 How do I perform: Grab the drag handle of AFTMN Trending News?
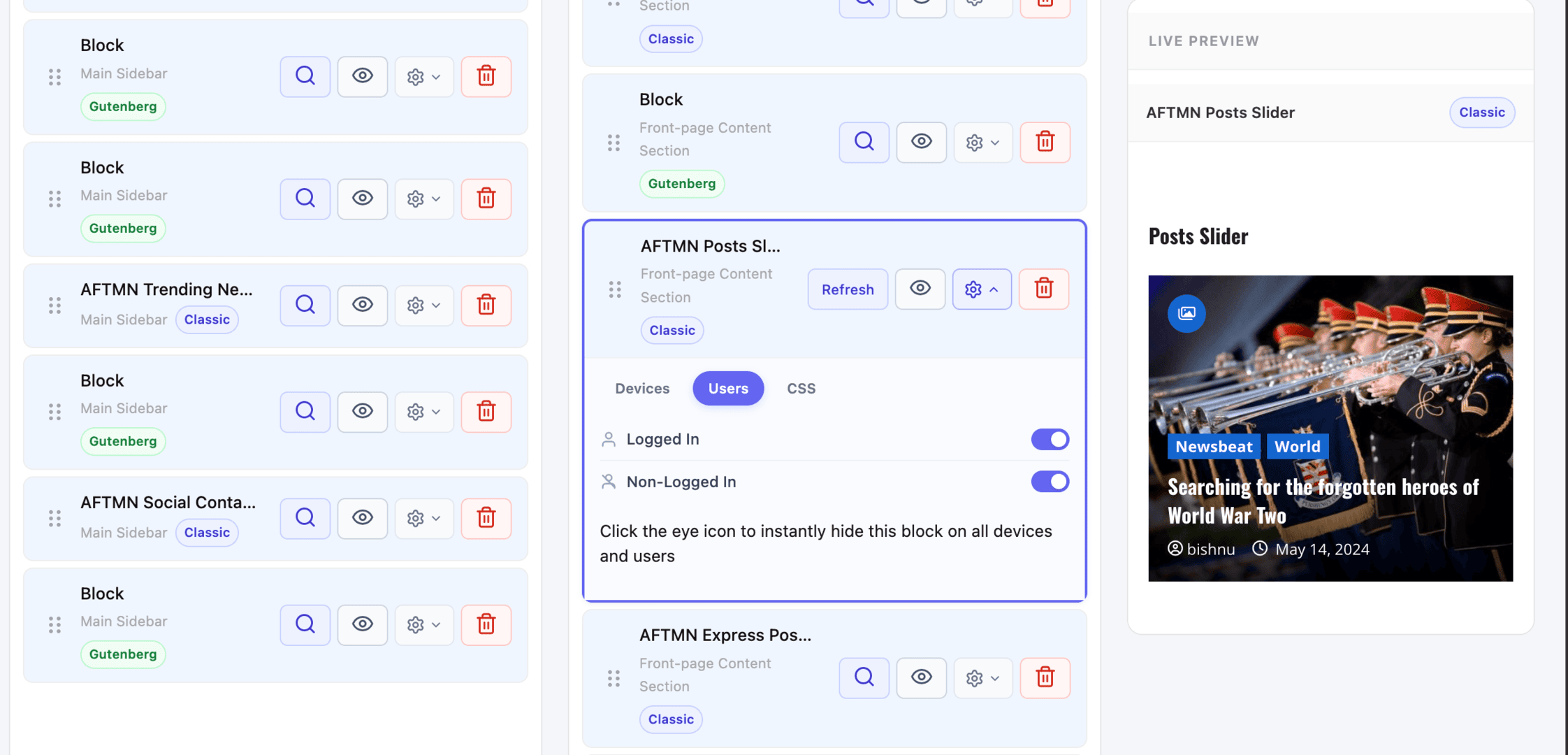coord(55,305)
